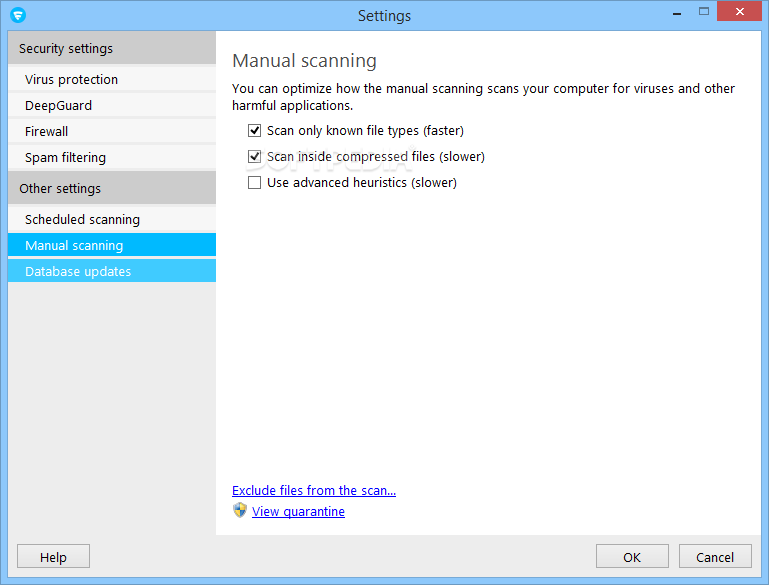Click the Manual scanning page heading
769x585 pixels.
pos(305,61)
